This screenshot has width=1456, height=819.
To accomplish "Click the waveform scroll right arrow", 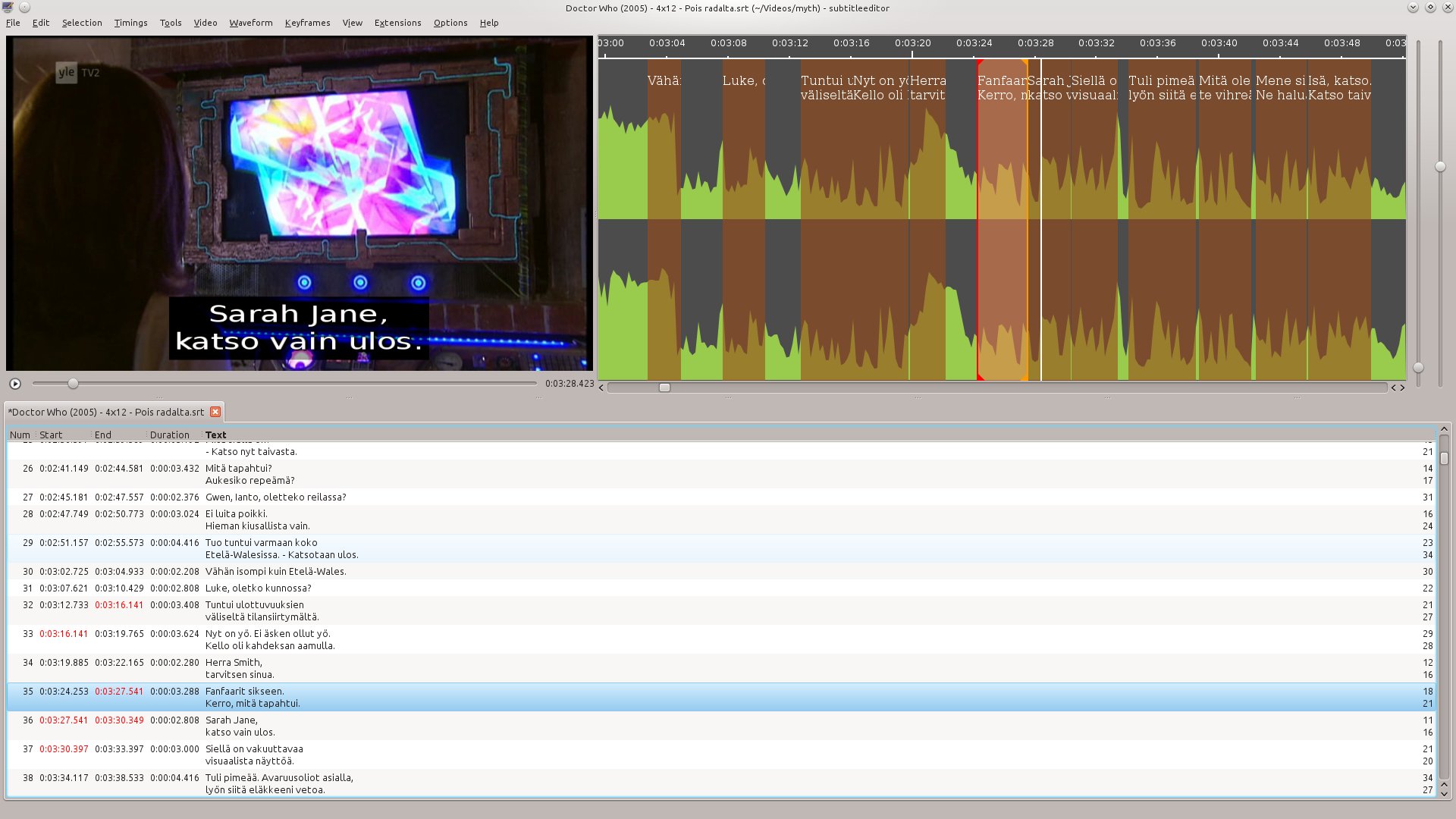I will point(1402,388).
